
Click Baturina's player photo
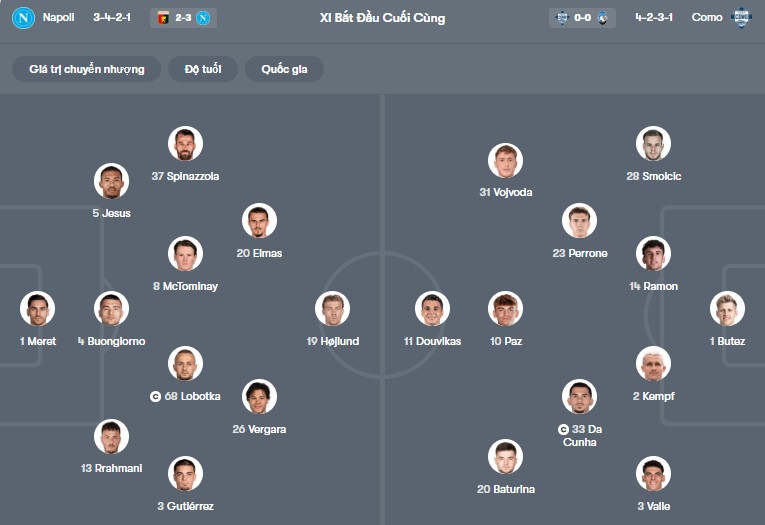point(506,457)
